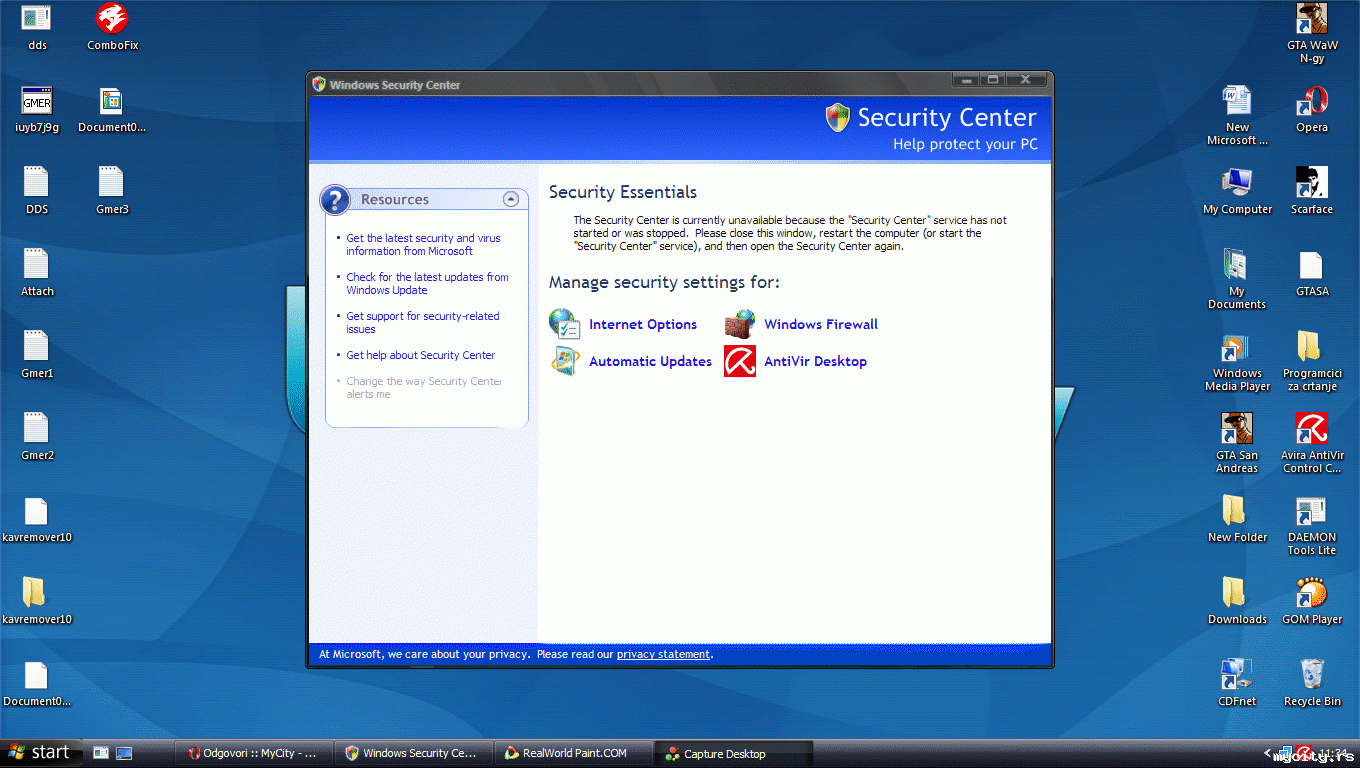
Task: Click the Manage security settings for: heading
Action: click(664, 282)
